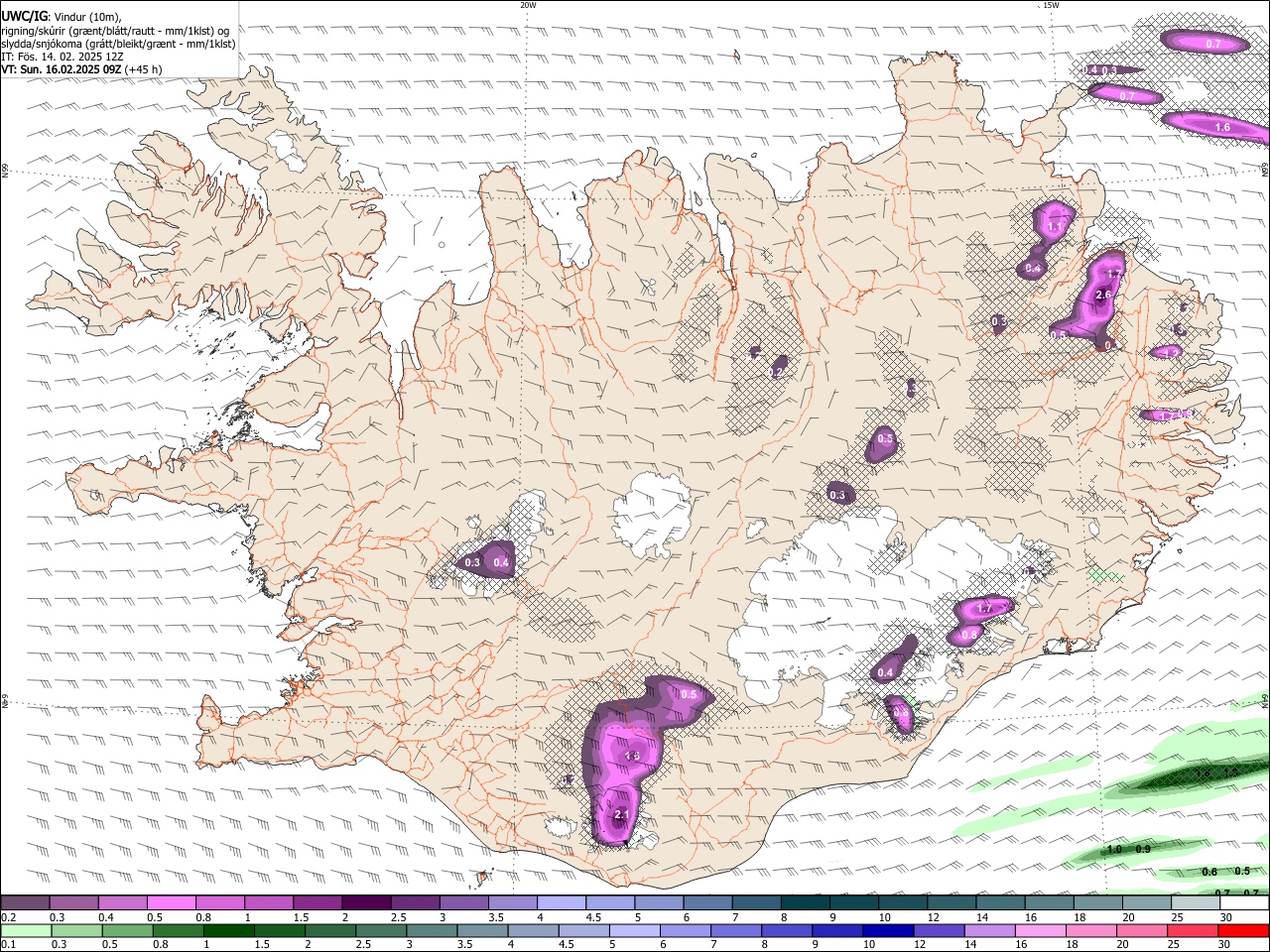Image resolution: width=1270 pixels, height=952 pixels.
Task: Click the 20W longitude label
Action: click(529, 5)
